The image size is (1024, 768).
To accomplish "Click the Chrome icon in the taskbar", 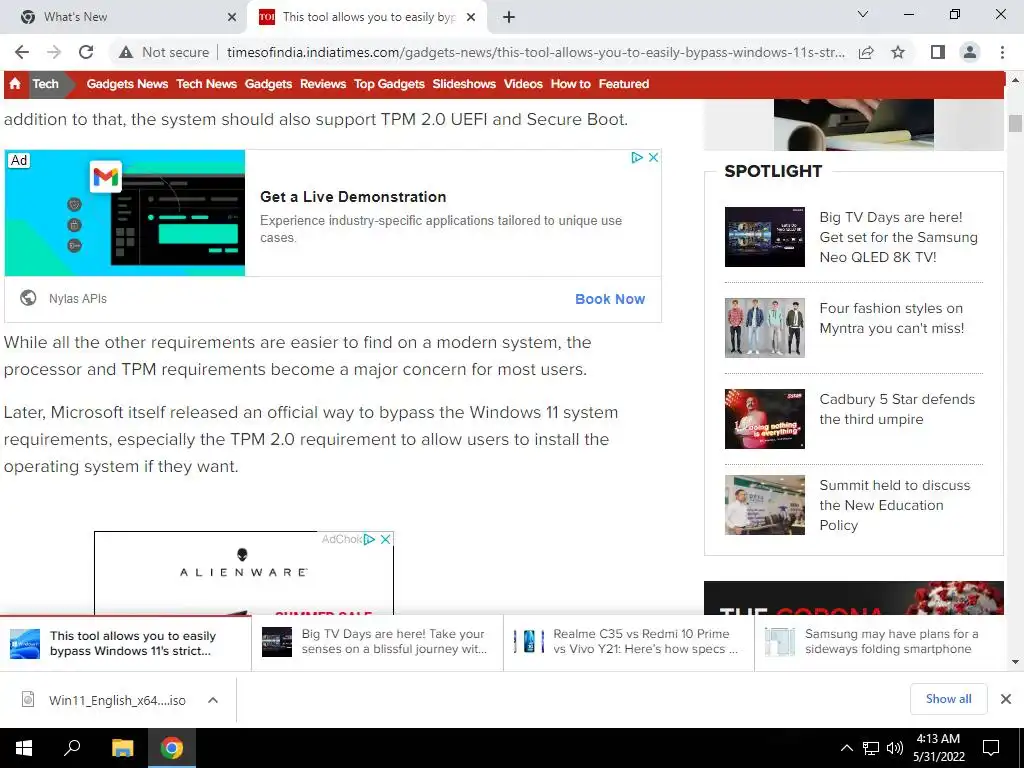I will (172, 748).
